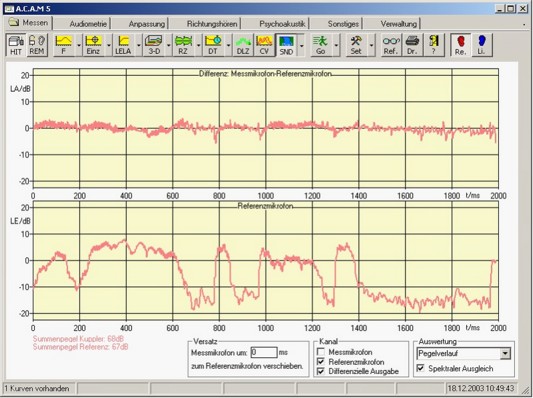Image resolution: width=533 pixels, height=398 pixels.
Task: Maximize the A.C.A.M 5 window
Action: [x=510, y=9]
